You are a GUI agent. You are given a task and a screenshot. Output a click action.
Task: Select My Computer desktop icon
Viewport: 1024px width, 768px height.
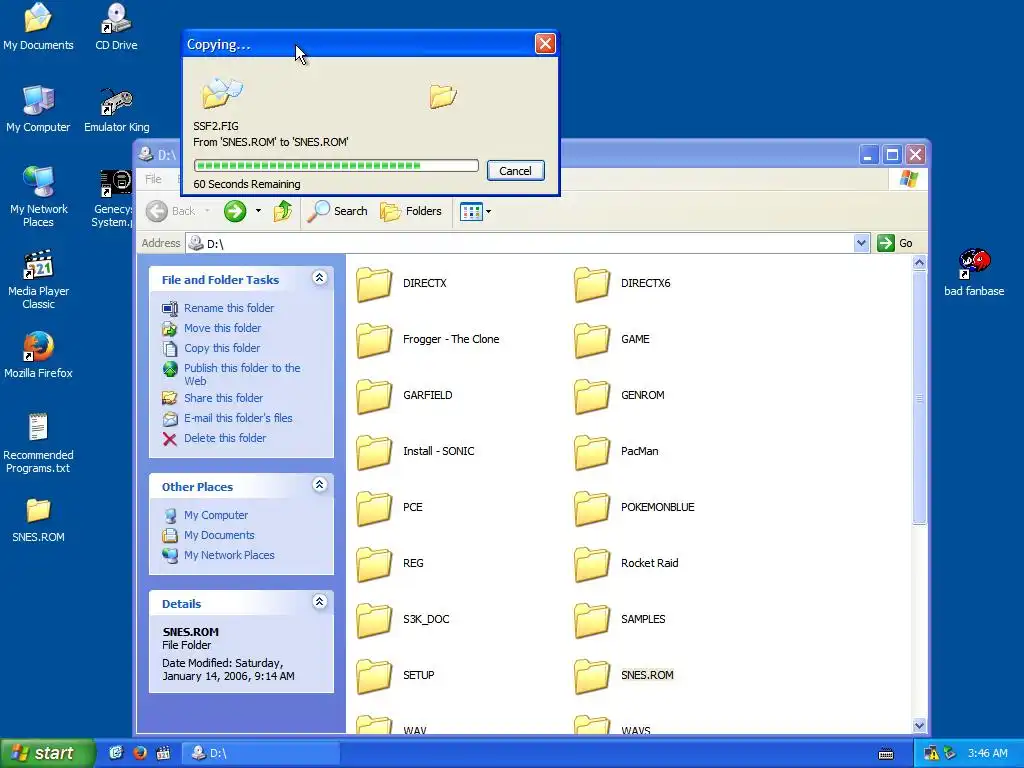38,109
